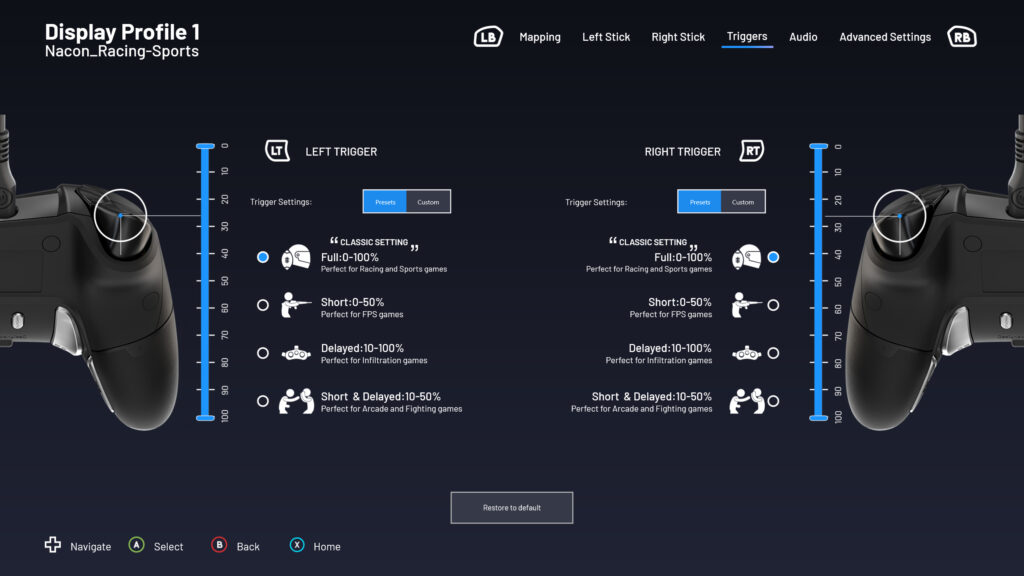Viewport: 1024px width, 576px height.
Task: Click the left trigger vertical range slider
Action: (206, 282)
